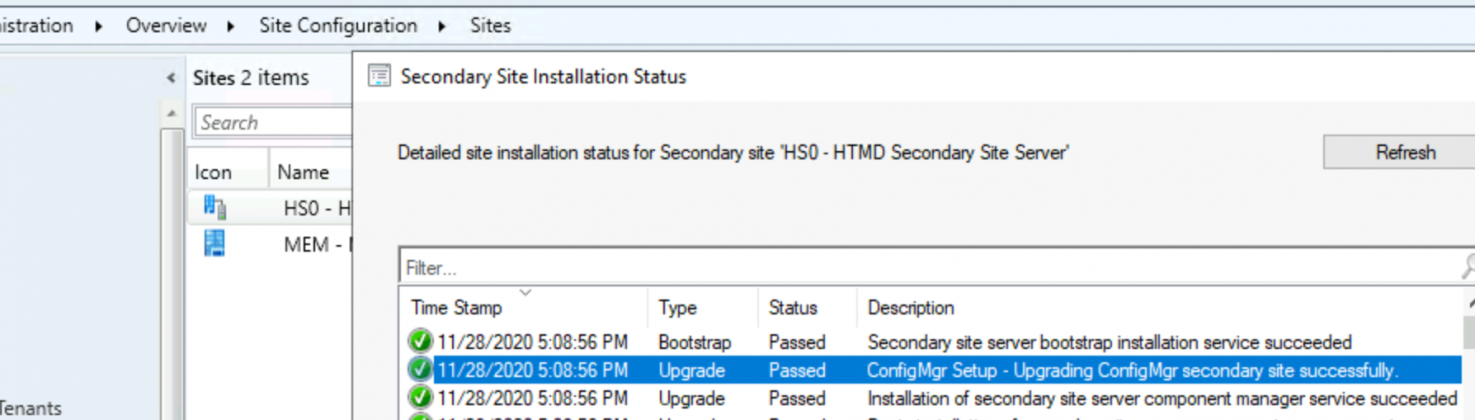Click the scroll up arrow in Sites list
This screenshot has height=420, width=1475.
[x=171, y=114]
